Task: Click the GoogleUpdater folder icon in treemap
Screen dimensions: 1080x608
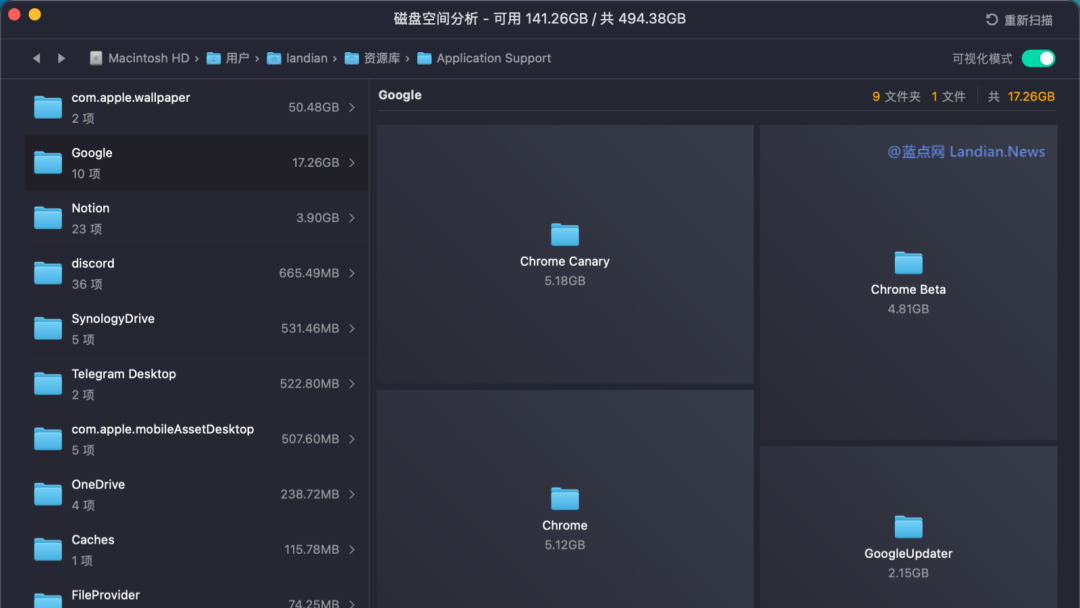Action: pyautogui.click(x=908, y=527)
